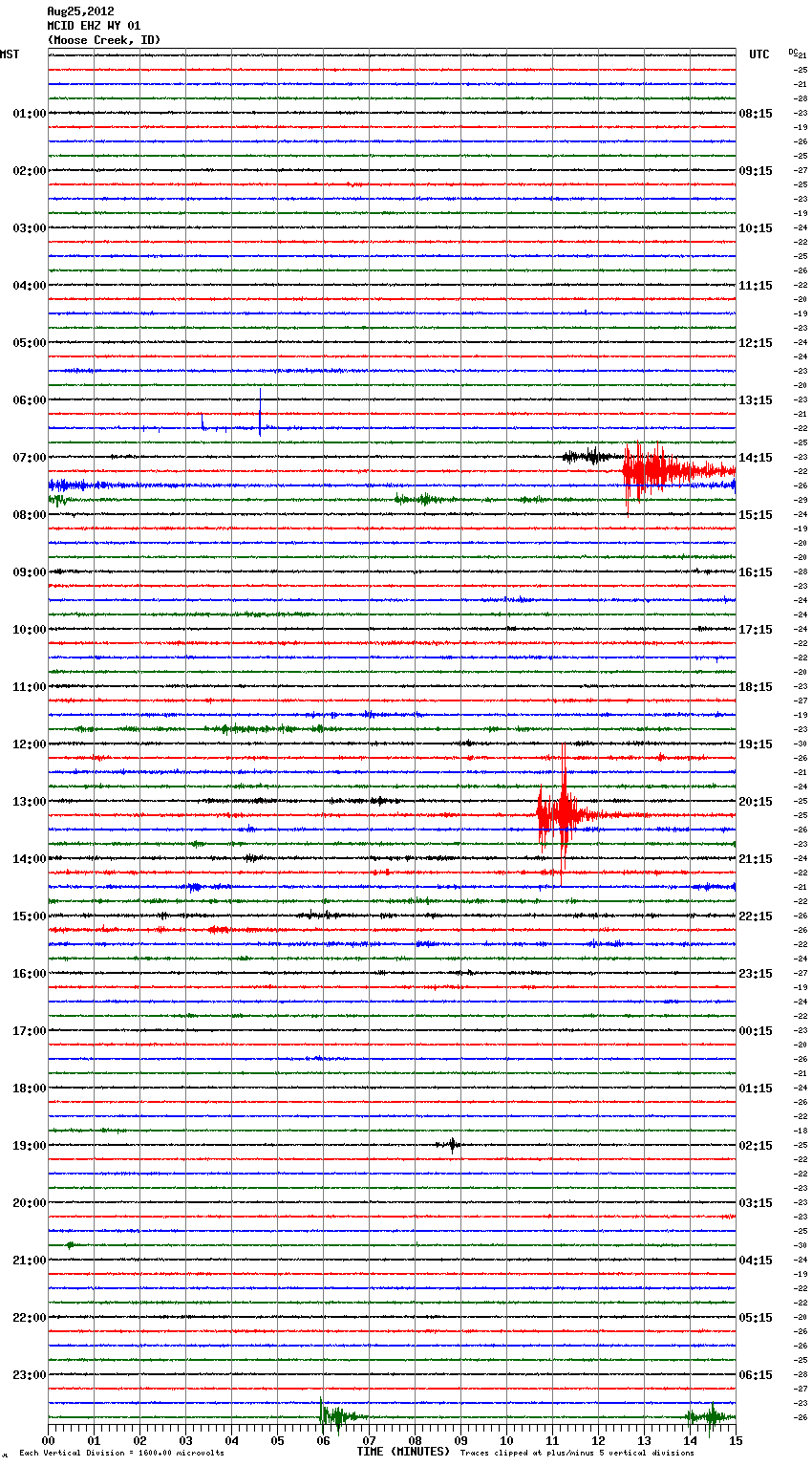Click the black precursor signal before the 14:15 UTC red event
Viewport: 812px width, 1466px height.
click(x=590, y=457)
